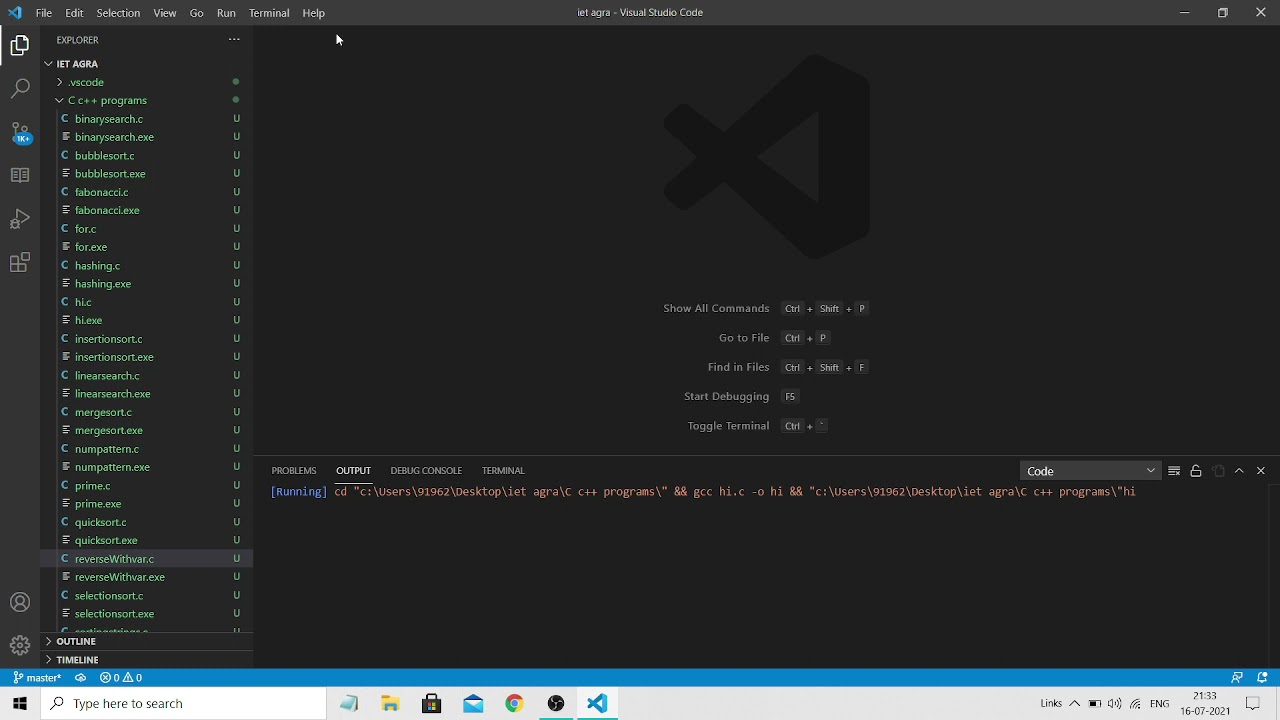Open errors and warnings count in status bar
Viewport: 1280px width, 720px height.
(x=121, y=678)
